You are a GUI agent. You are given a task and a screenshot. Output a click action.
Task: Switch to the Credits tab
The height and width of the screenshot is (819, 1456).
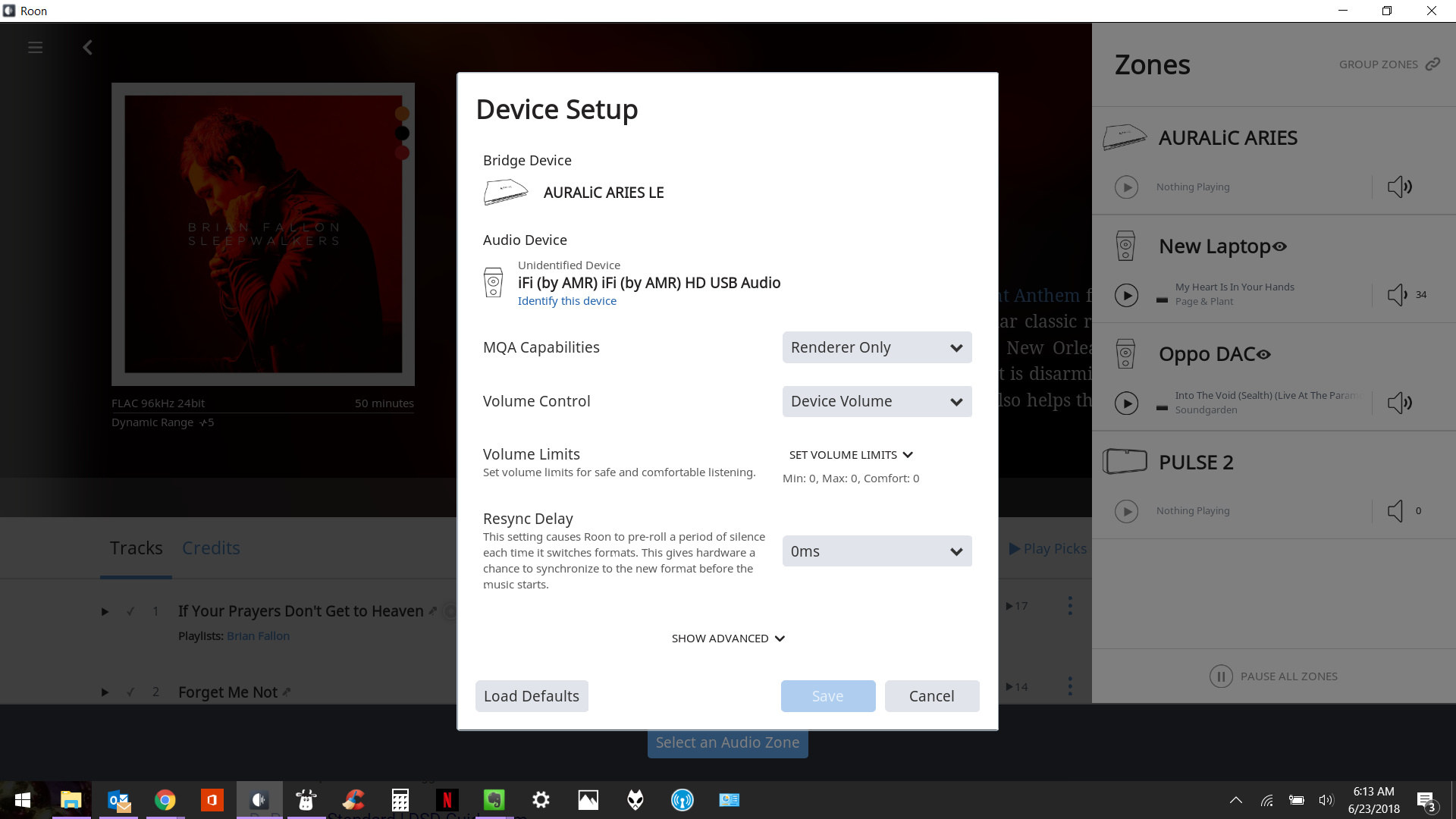pyautogui.click(x=211, y=548)
